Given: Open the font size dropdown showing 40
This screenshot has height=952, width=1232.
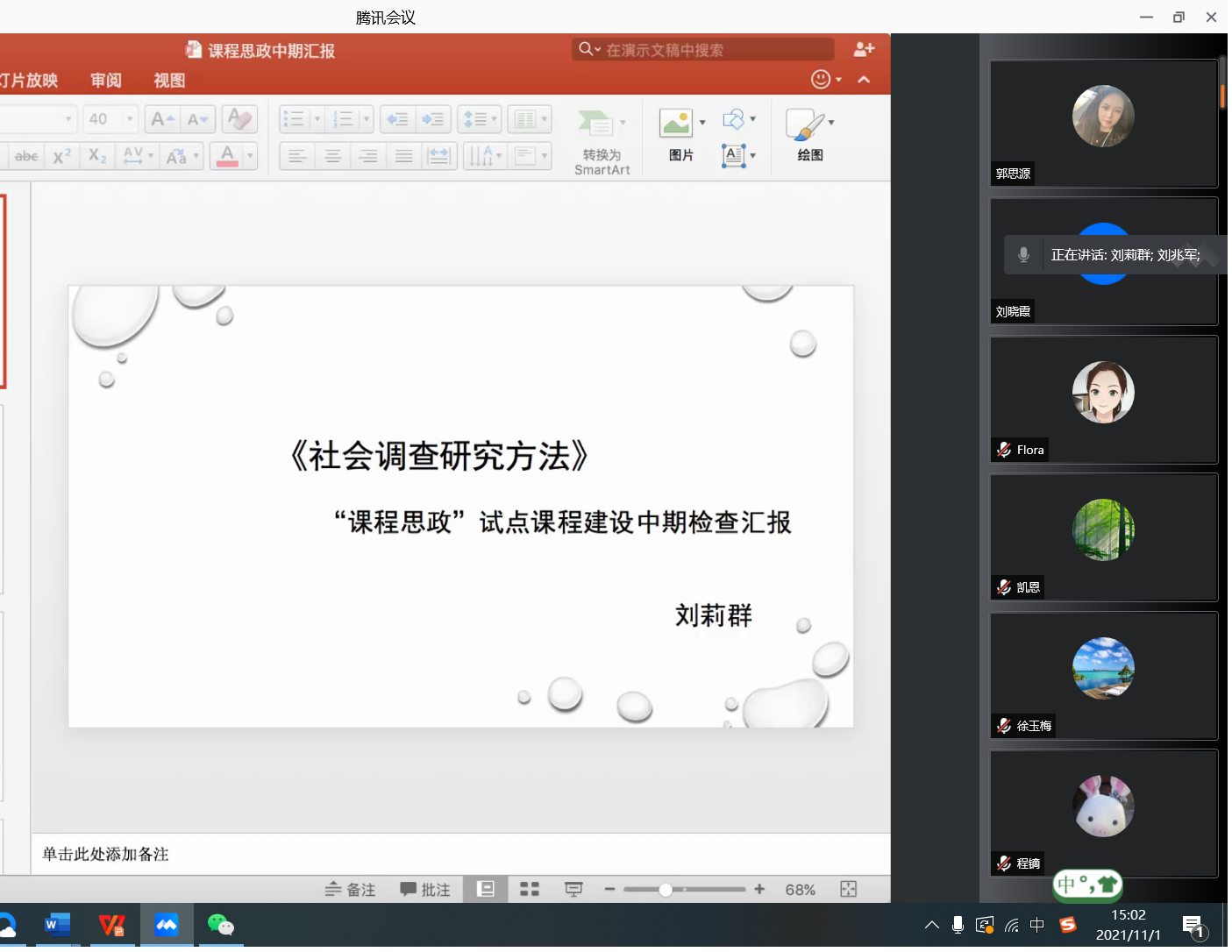Looking at the screenshot, I should 130,118.
